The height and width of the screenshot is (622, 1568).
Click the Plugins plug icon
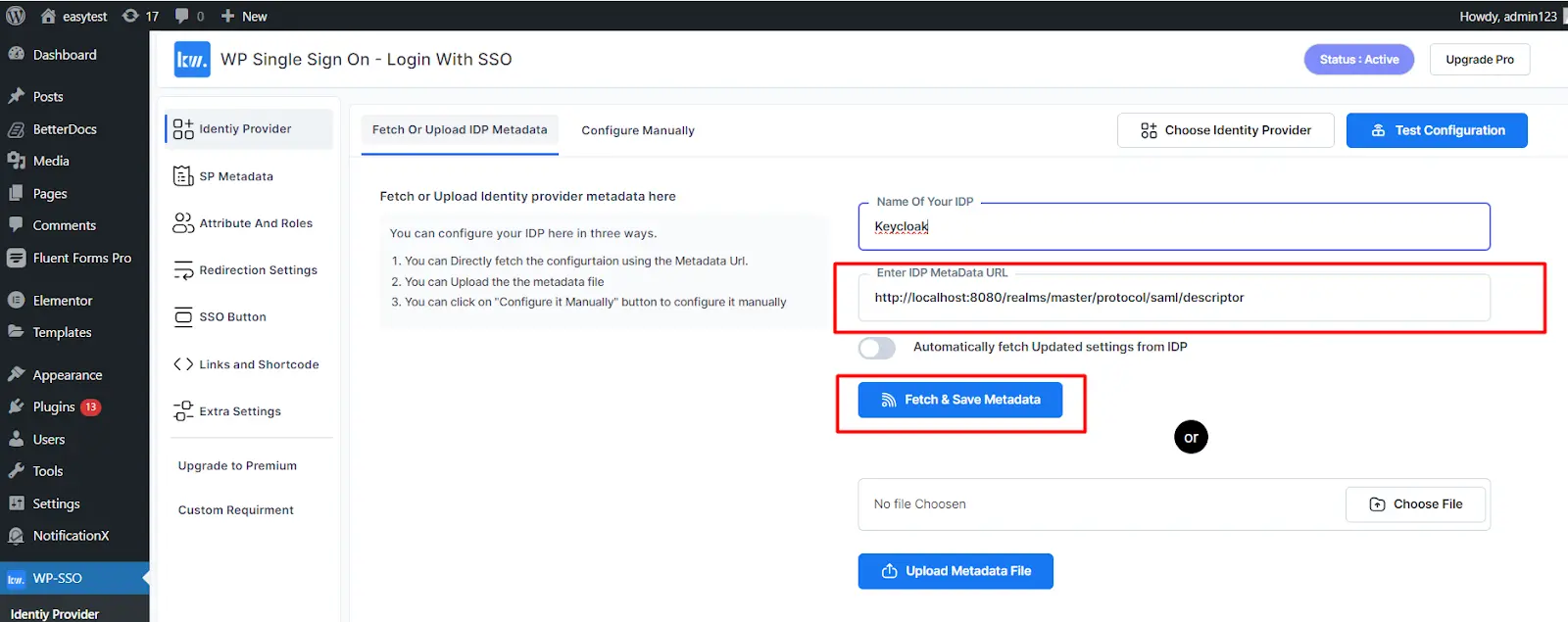click(x=16, y=407)
